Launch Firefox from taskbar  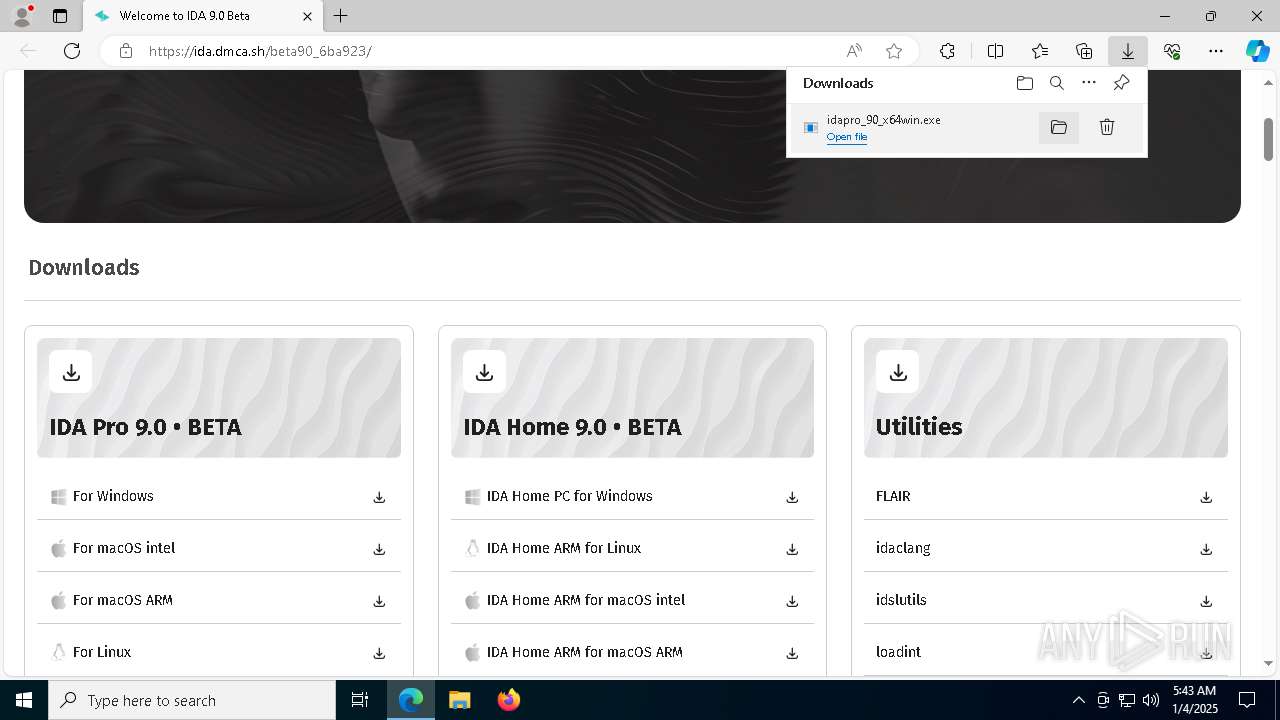(x=508, y=700)
